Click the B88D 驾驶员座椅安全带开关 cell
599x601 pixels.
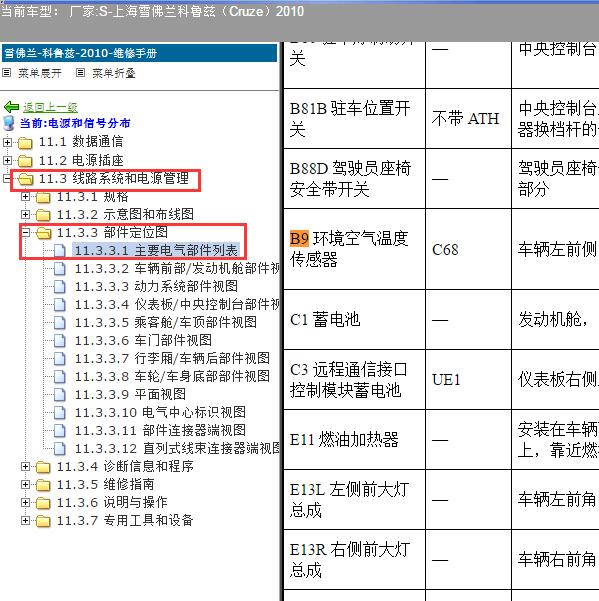point(354,179)
